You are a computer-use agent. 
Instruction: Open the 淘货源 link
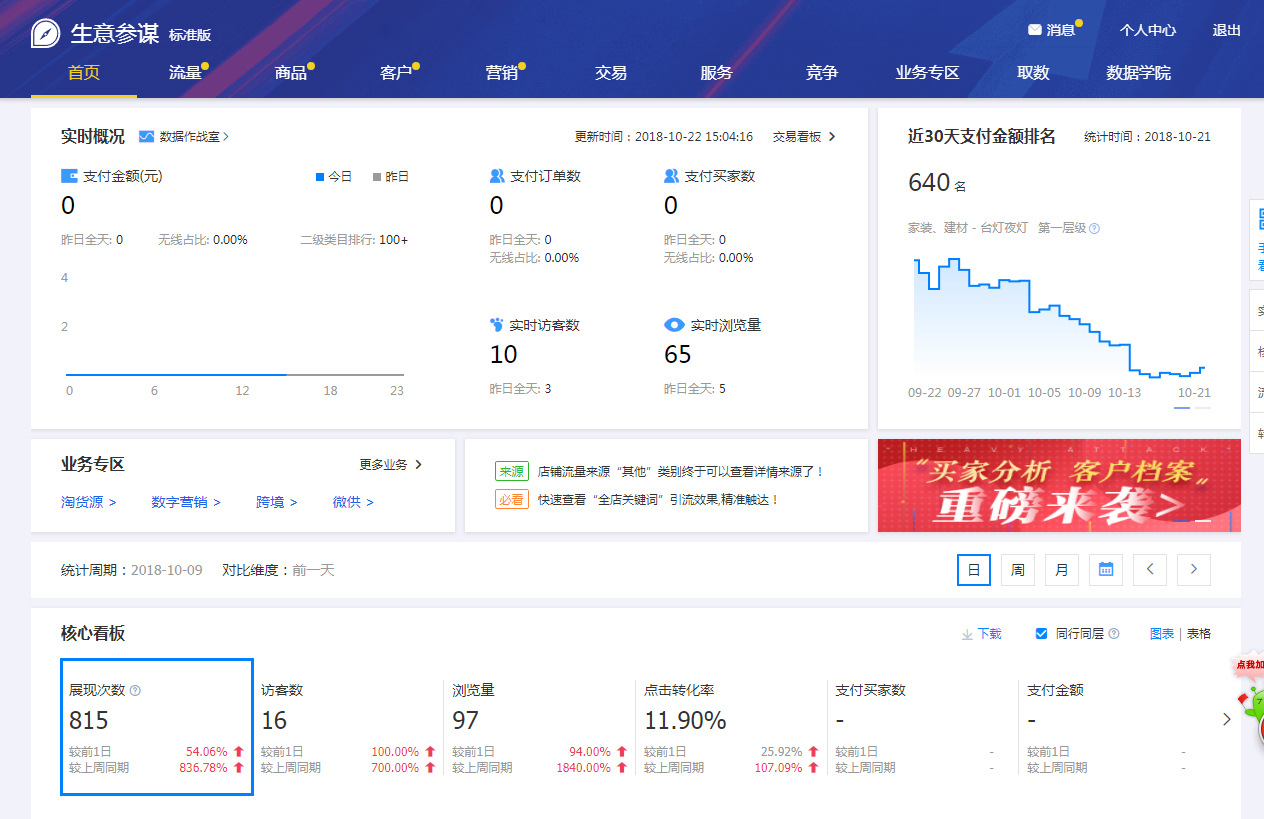(84, 503)
